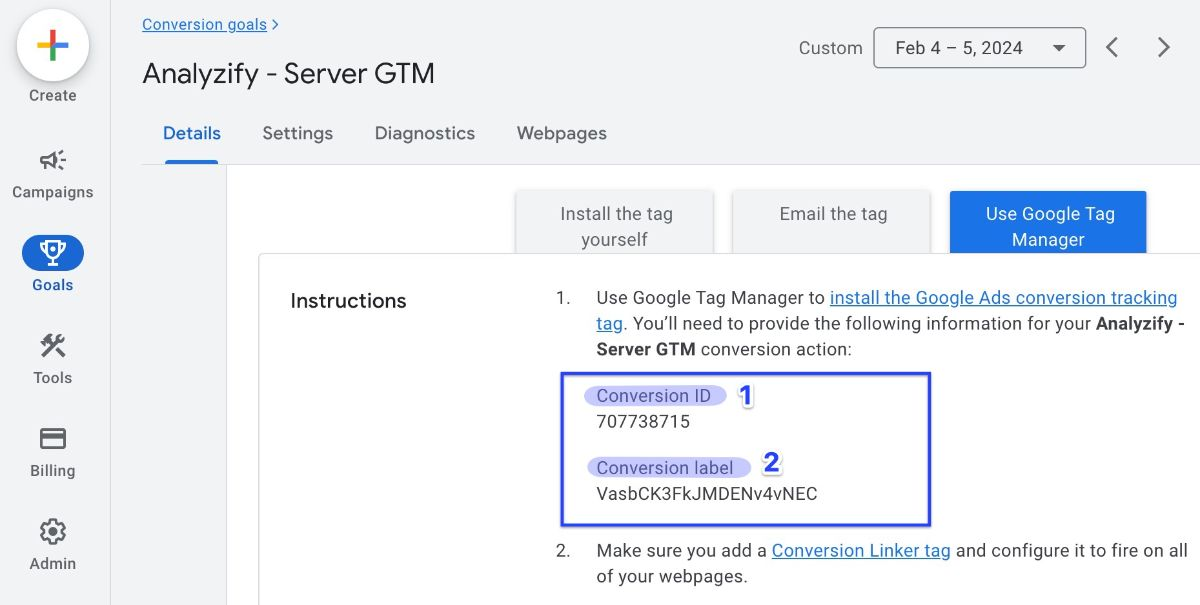Click the Conversion label value VasbCK3FkJMDENv4vNEC
This screenshot has height=605, width=1200.
pyautogui.click(x=706, y=494)
